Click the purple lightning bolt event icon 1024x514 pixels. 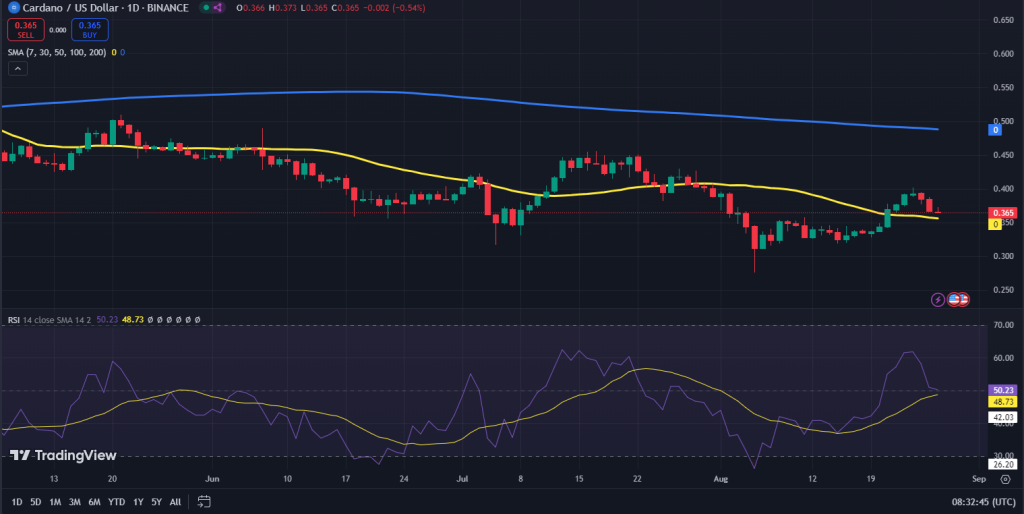coord(938,300)
